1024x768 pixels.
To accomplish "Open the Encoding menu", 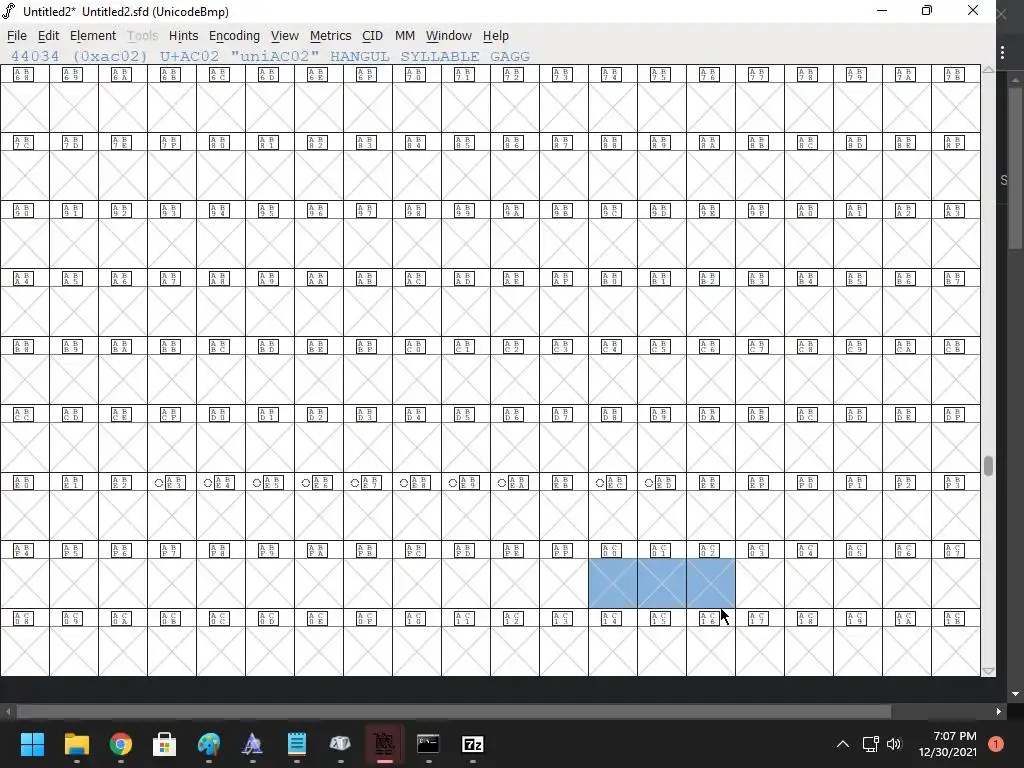I will point(234,36).
